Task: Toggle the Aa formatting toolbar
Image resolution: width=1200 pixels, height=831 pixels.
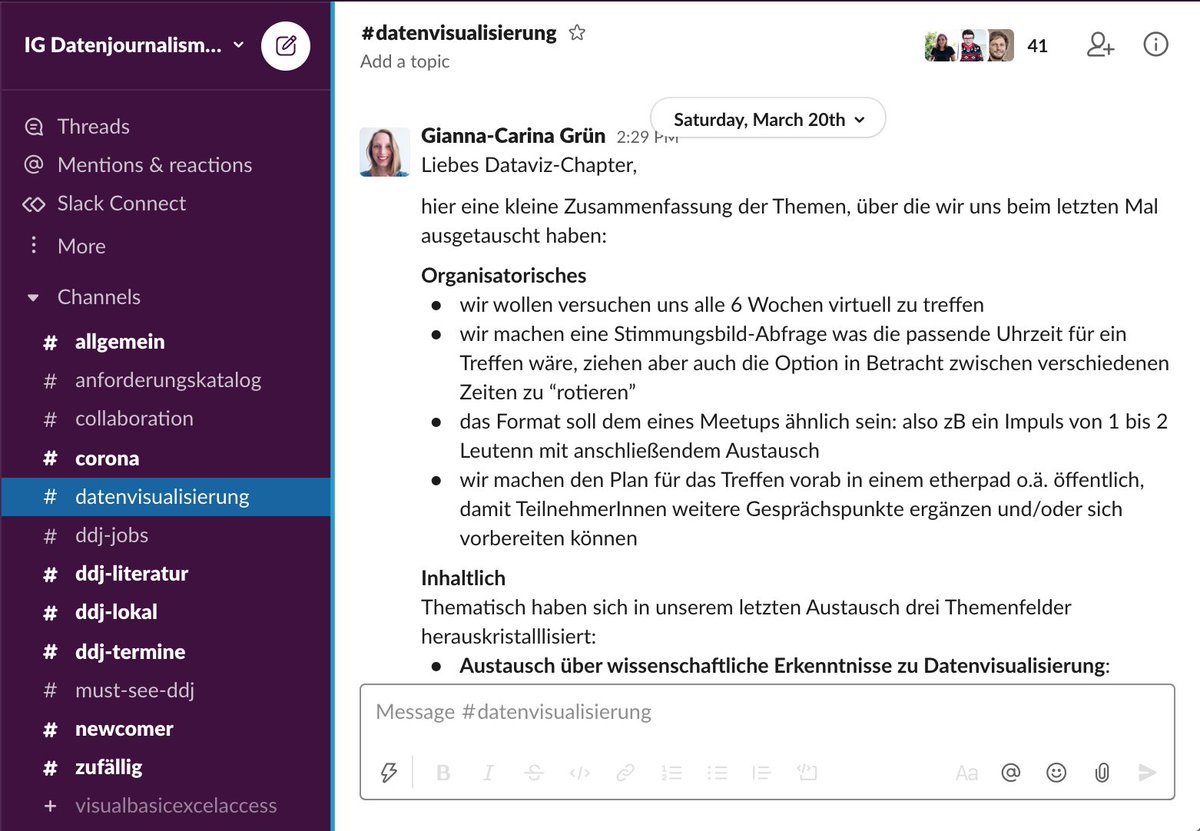Action: [966, 772]
